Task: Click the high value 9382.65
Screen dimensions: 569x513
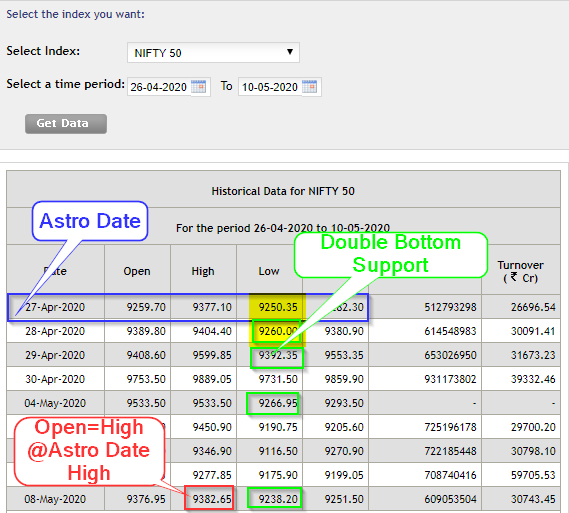Action: [x=212, y=499]
